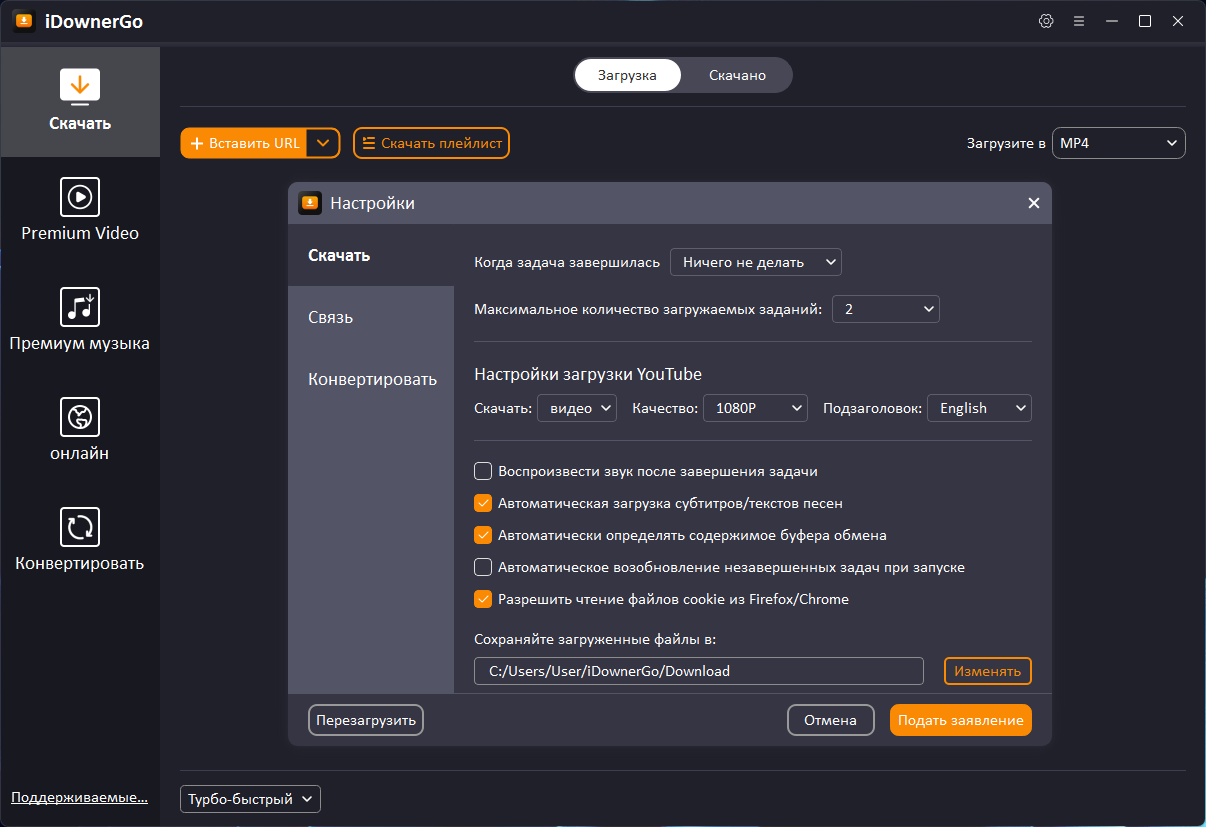This screenshot has width=1206, height=827.
Task: Click the онлайн sidebar icon
Action: pyautogui.click(x=80, y=428)
